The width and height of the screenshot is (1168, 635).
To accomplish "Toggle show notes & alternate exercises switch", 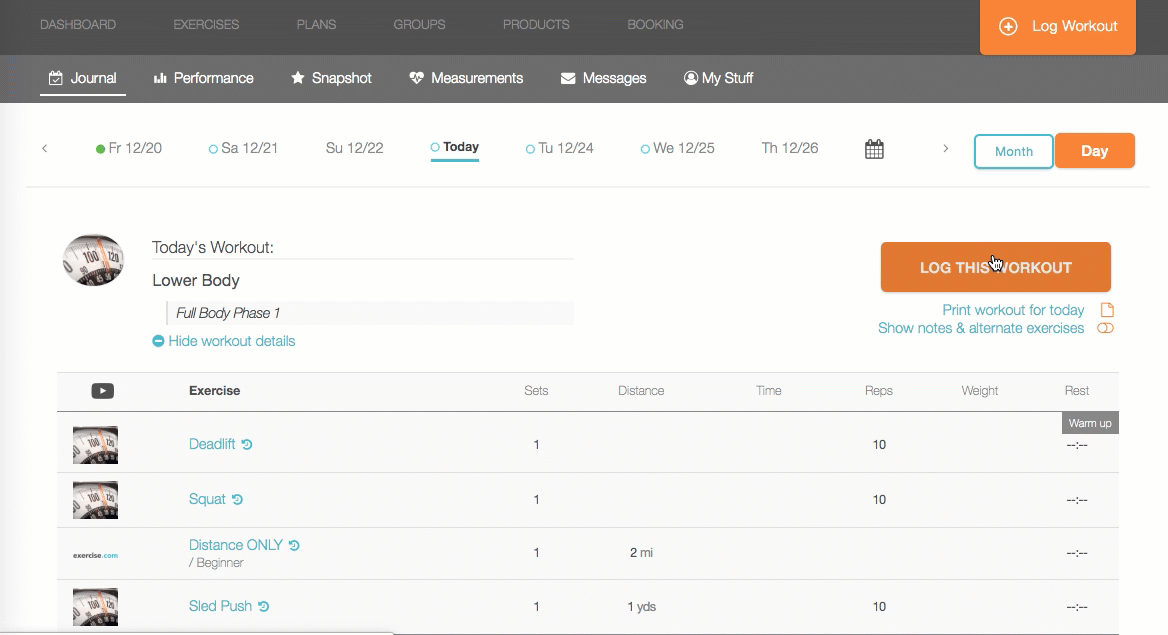I will click(x=1105, y=329).
